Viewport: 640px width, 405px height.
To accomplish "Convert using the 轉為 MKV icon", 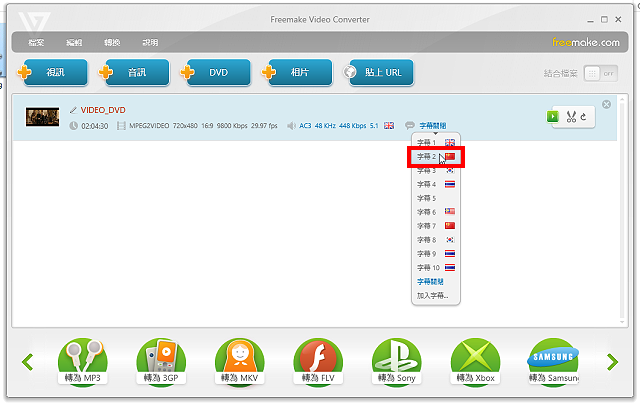I will click(240, 362).
